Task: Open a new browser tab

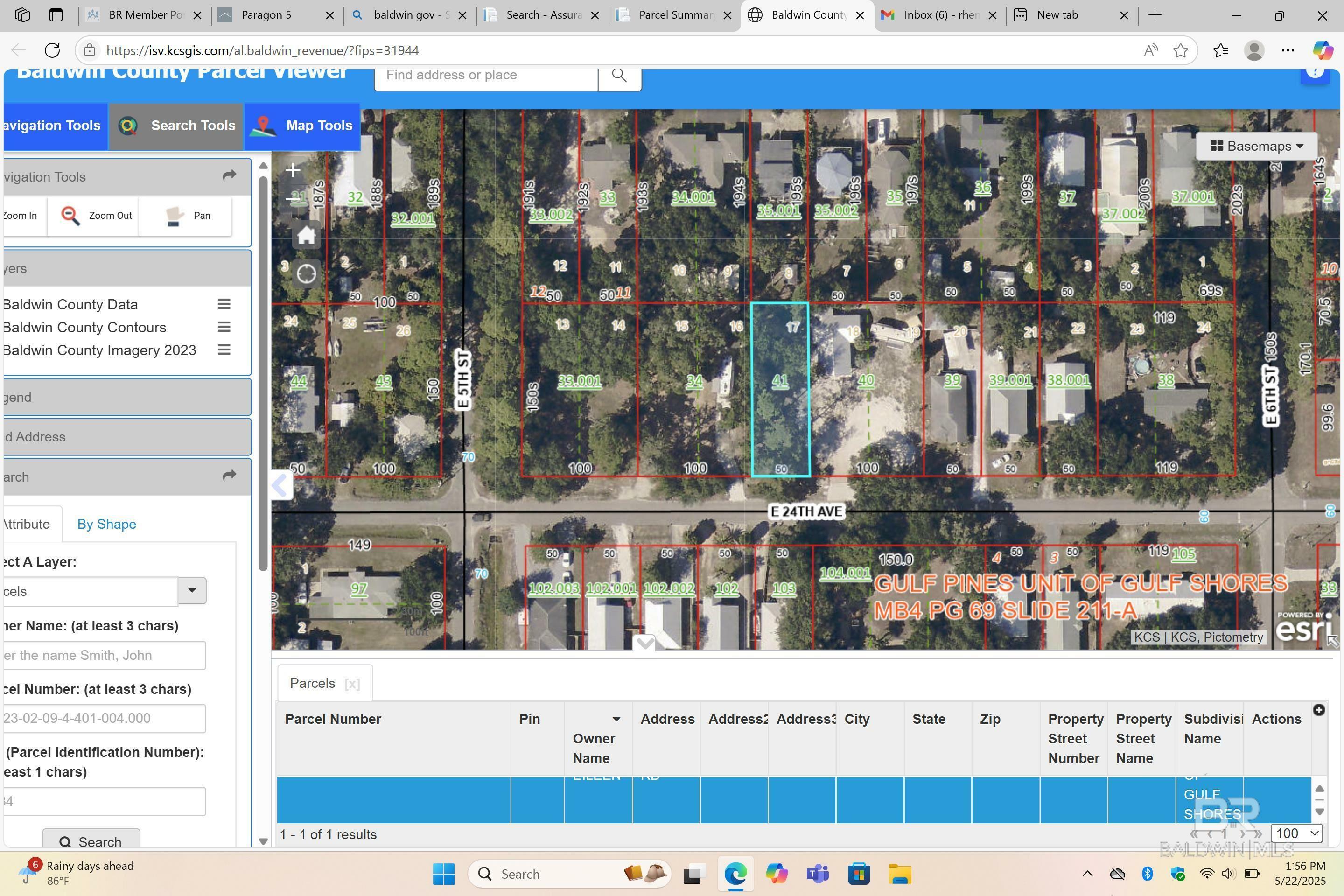Action: 1155,15
